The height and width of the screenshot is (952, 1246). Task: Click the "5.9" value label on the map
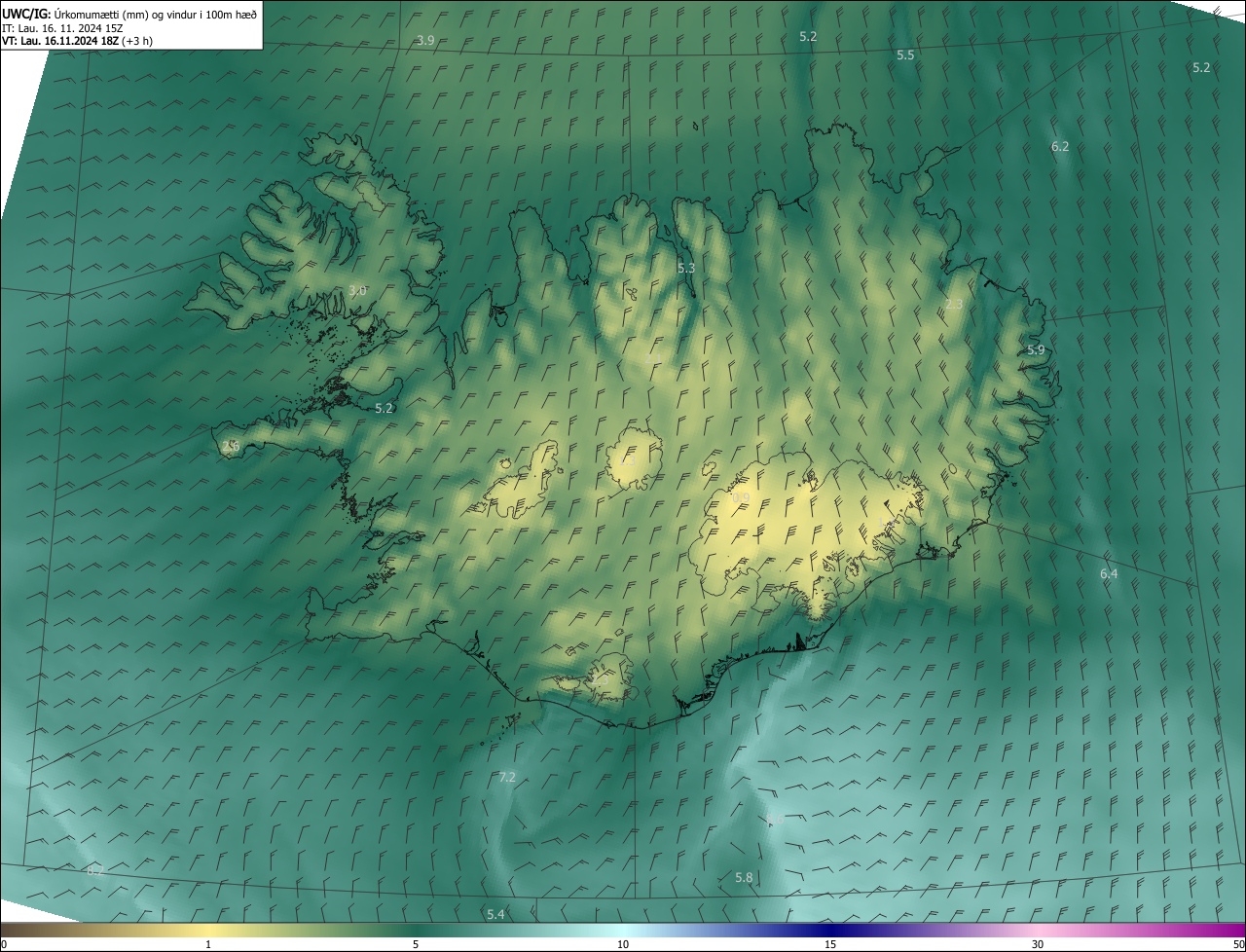click(x=1036, y=350)
